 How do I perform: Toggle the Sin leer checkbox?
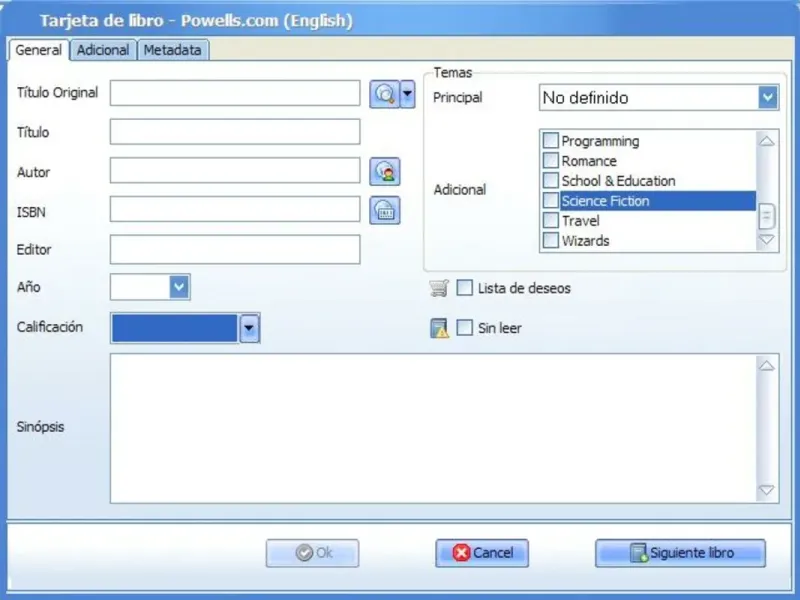(x=464, y=328)
